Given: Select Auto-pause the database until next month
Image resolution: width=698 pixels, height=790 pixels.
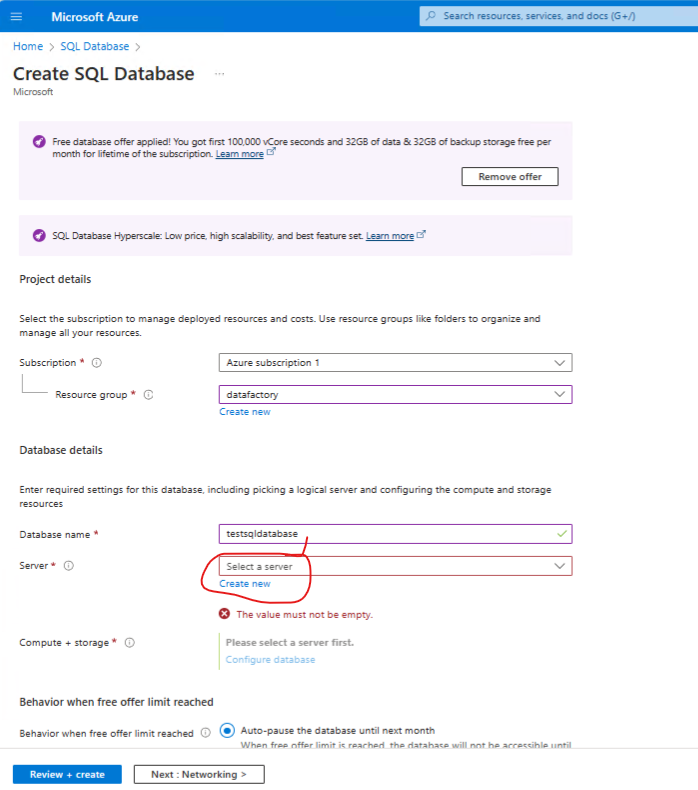Looking at the screenshot, I should click(x=227, y=731).
